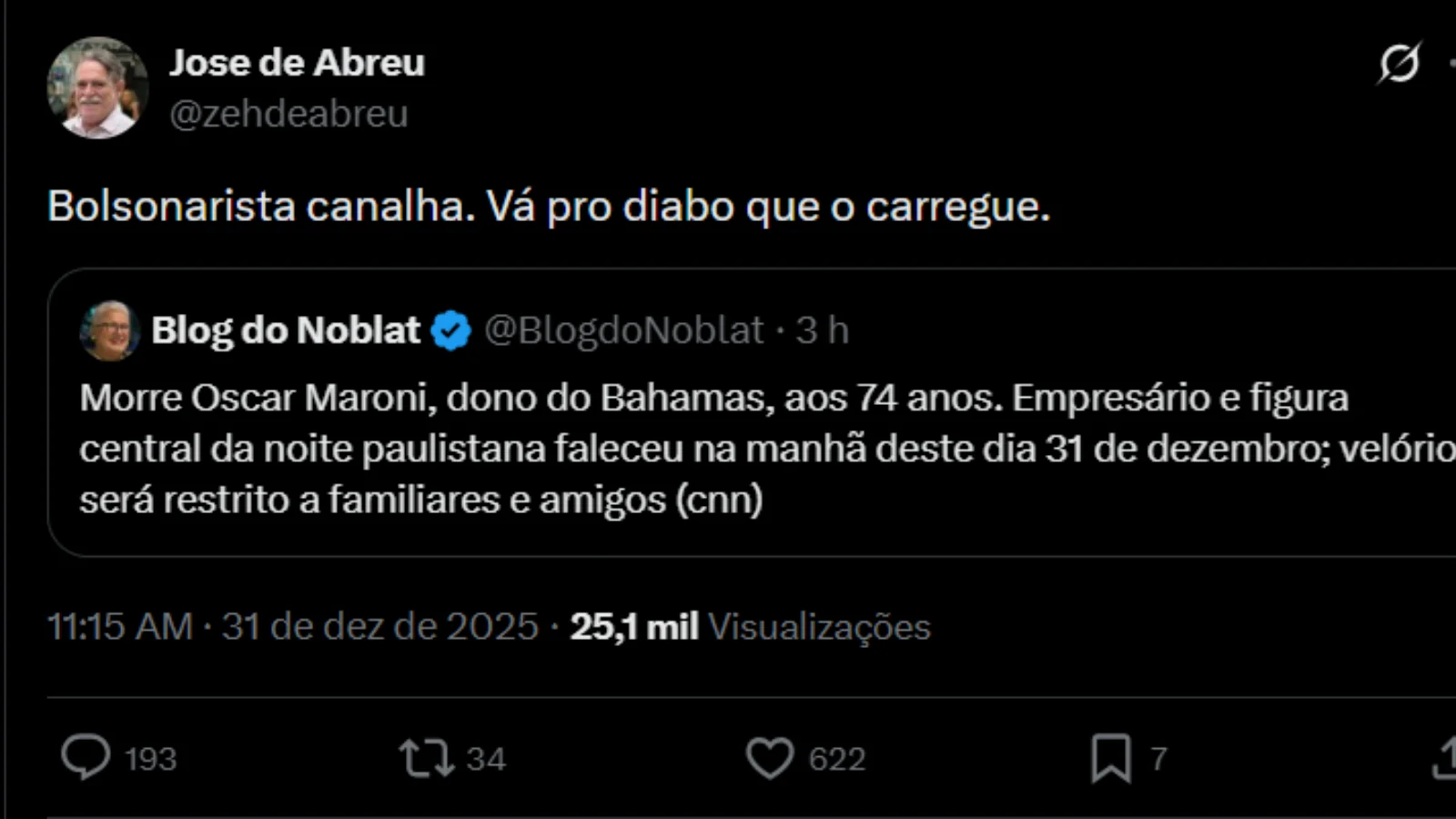
Task: Click the 34 reposts count
Action: pos(486,759)
